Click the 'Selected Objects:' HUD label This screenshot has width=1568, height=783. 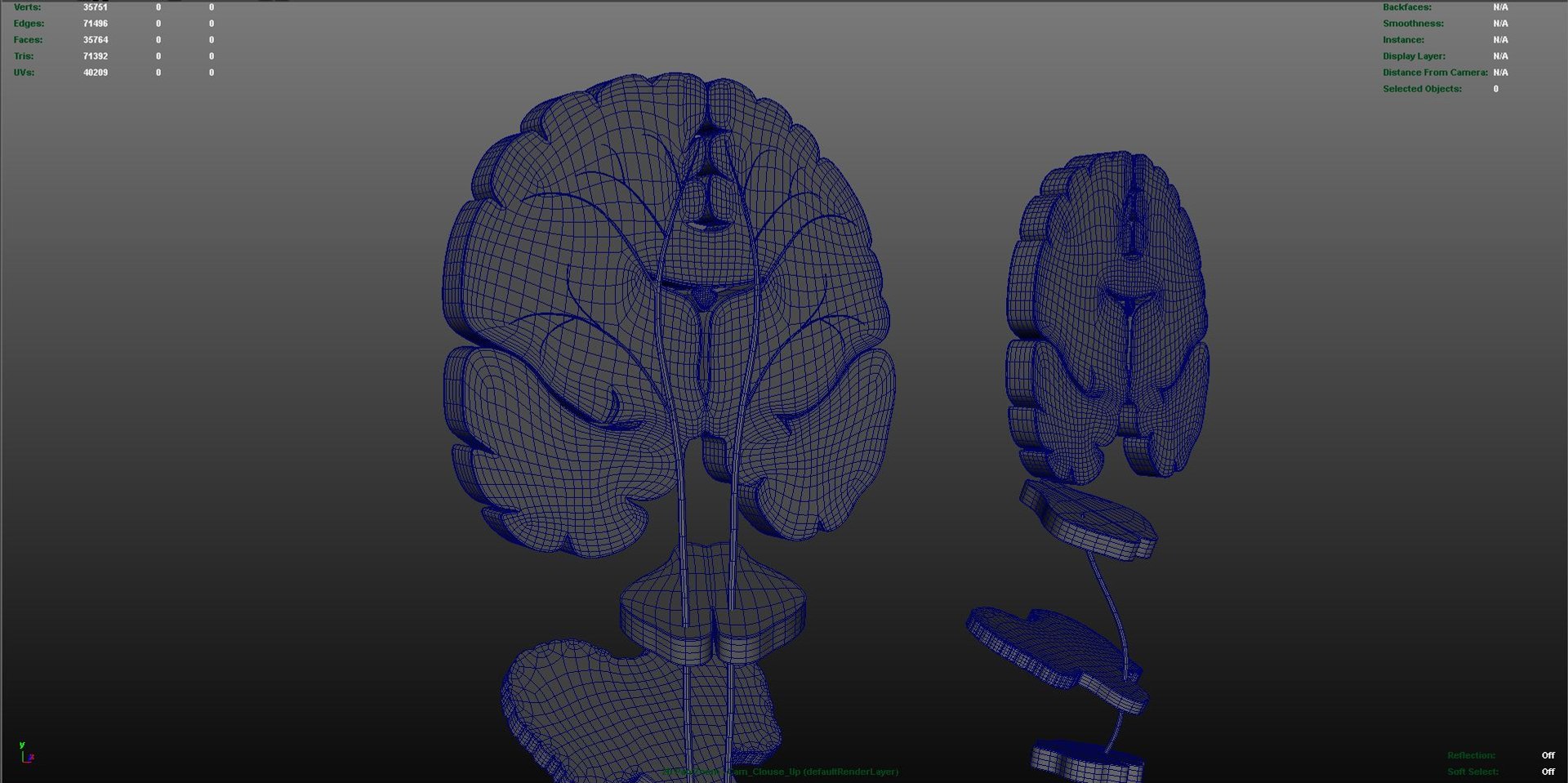click(x=1422, y=89)
